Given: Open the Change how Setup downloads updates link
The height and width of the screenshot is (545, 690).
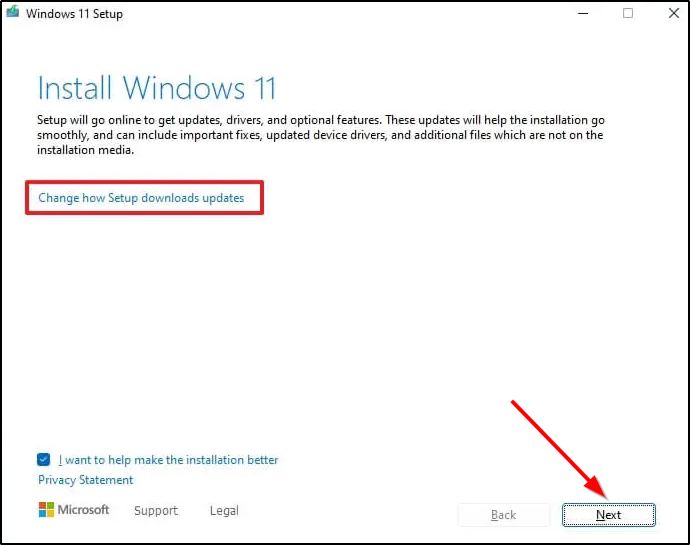Looking at the screenshot, I should point(141,198).
